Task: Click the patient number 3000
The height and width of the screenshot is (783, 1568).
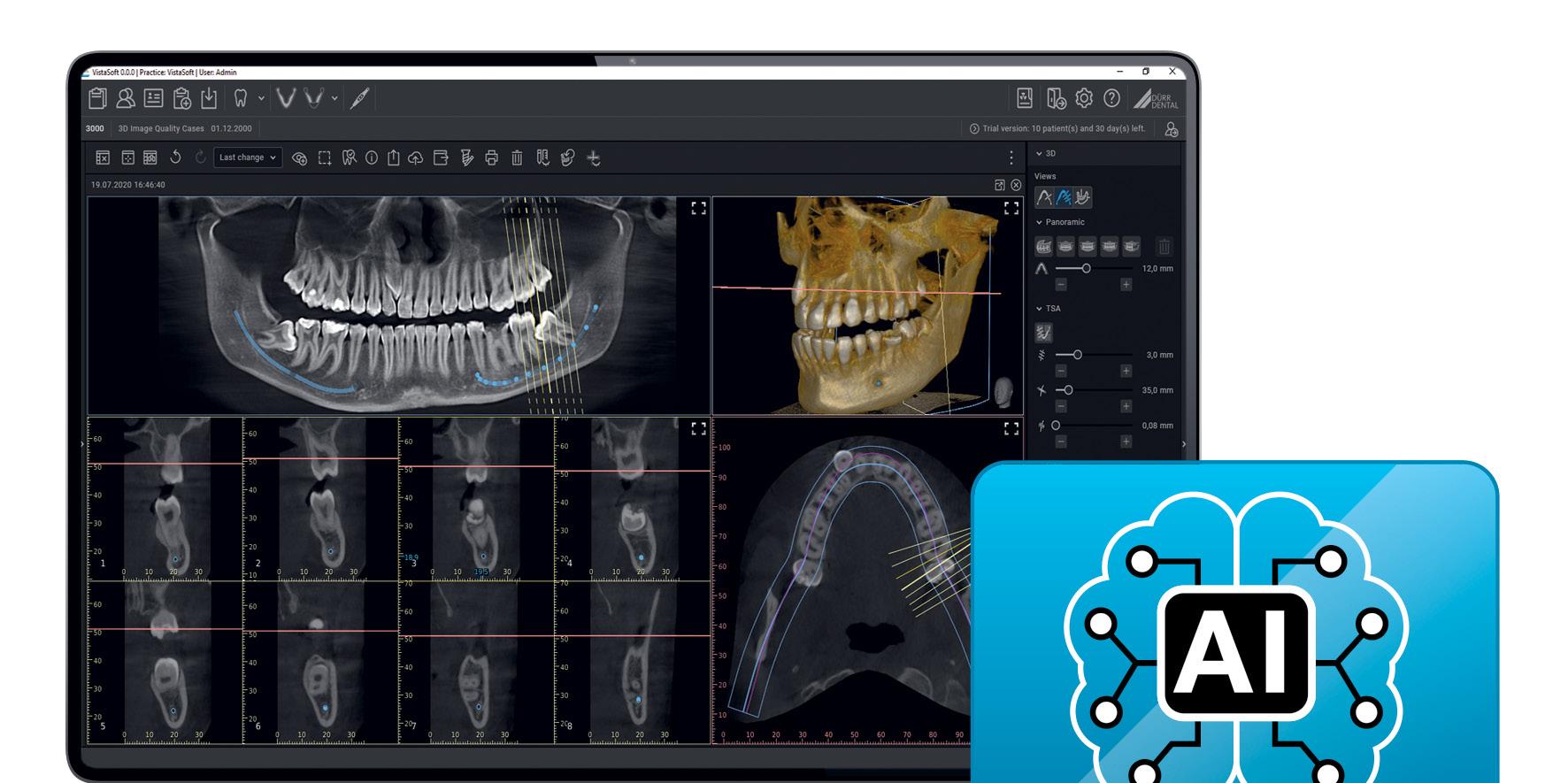Action: pos(95,128)
